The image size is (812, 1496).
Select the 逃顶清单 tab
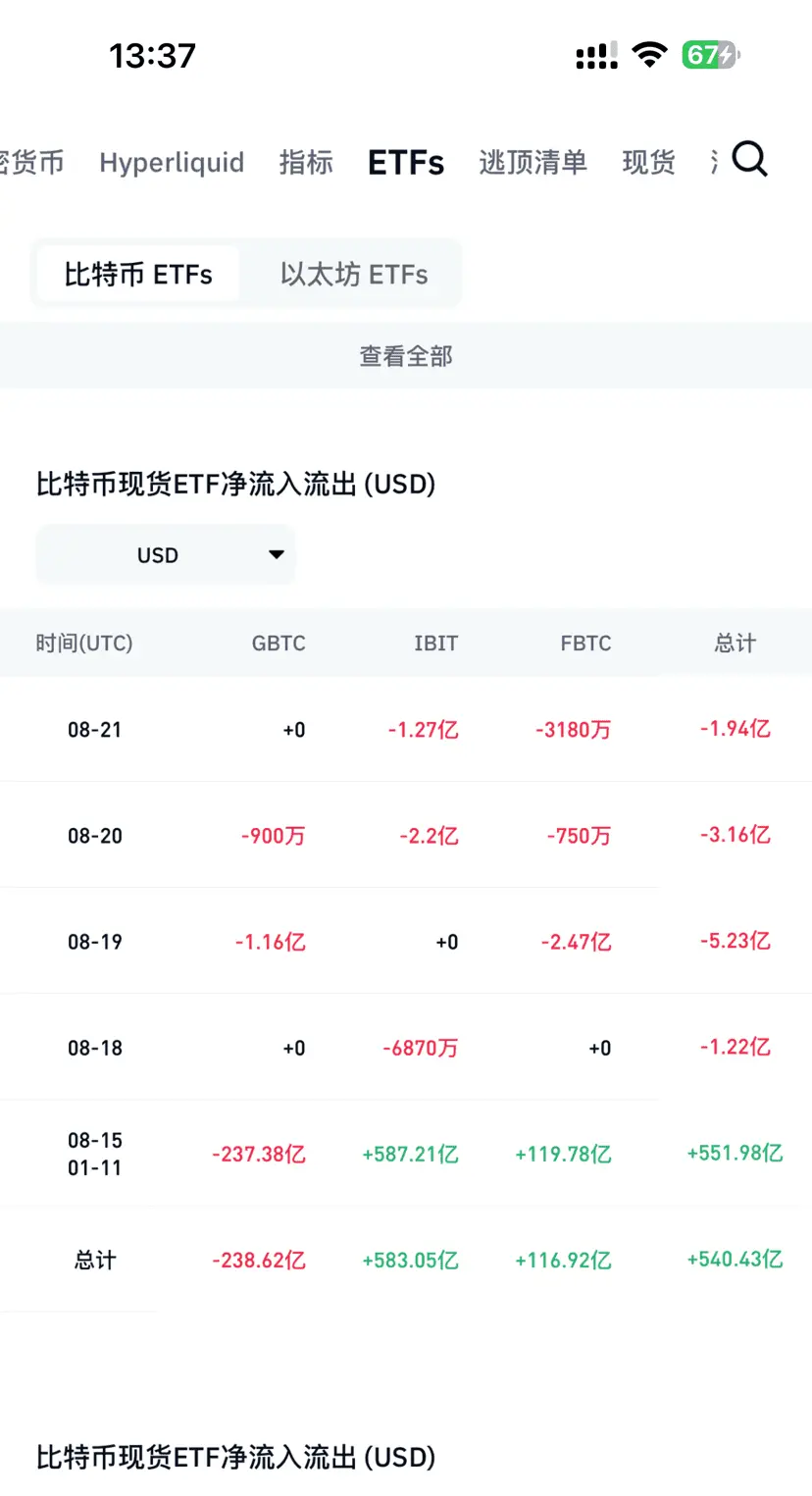pos(533,162)
